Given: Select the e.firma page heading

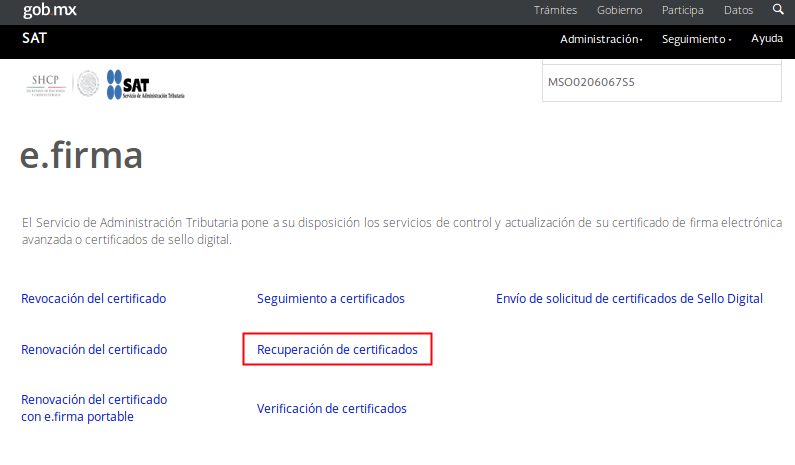Looking at the screenshot, I should coord(81,155).
